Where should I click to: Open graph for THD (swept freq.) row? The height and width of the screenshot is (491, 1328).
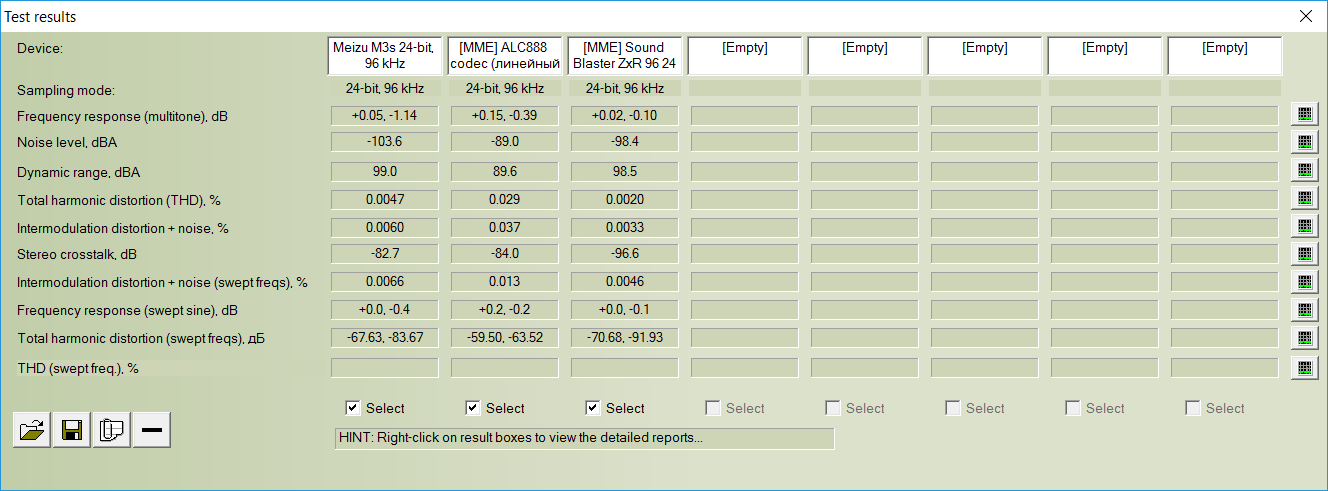pos(1303,367)
